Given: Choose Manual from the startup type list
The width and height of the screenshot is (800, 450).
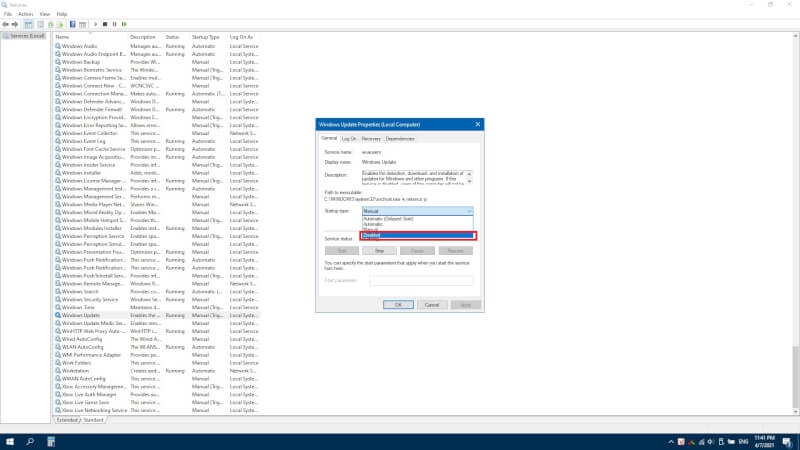Looking at the screenshot, I should click(x=417, y=230).
